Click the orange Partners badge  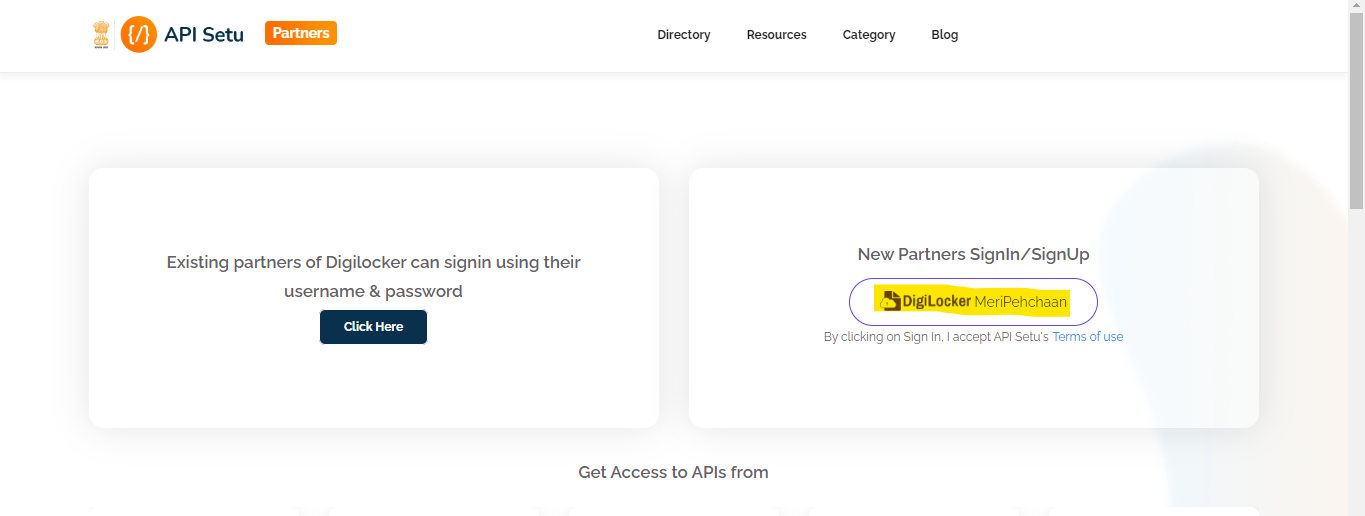point(301,33)
